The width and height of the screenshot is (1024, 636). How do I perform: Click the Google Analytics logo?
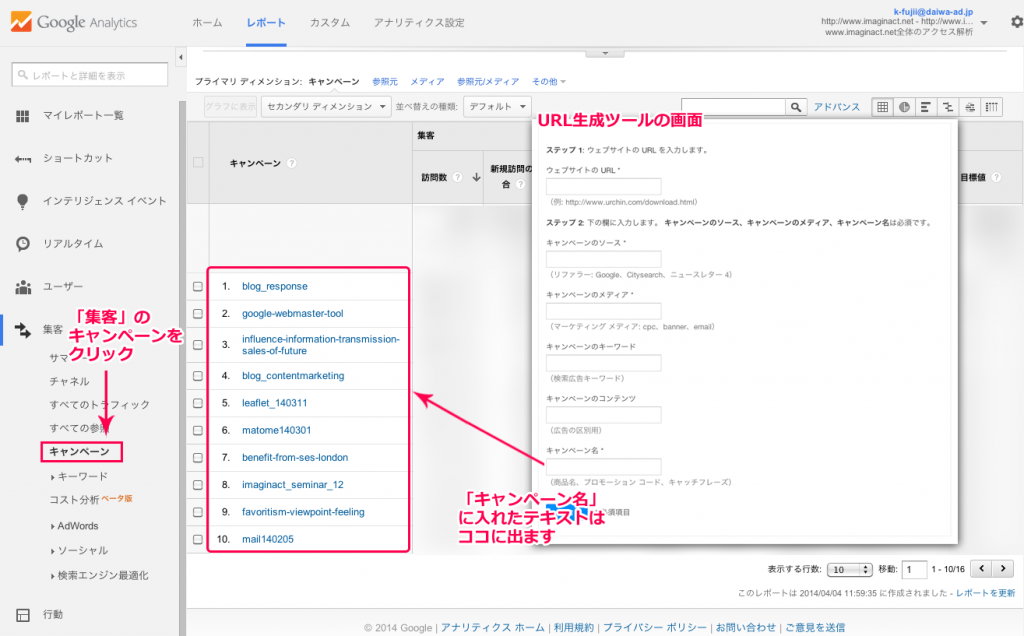coord(74,22)
